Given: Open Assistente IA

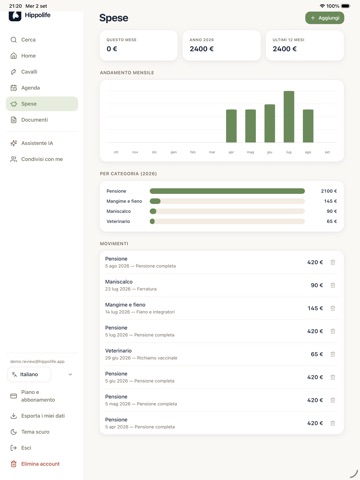Looking at the screenshot, I should point(42,143).
